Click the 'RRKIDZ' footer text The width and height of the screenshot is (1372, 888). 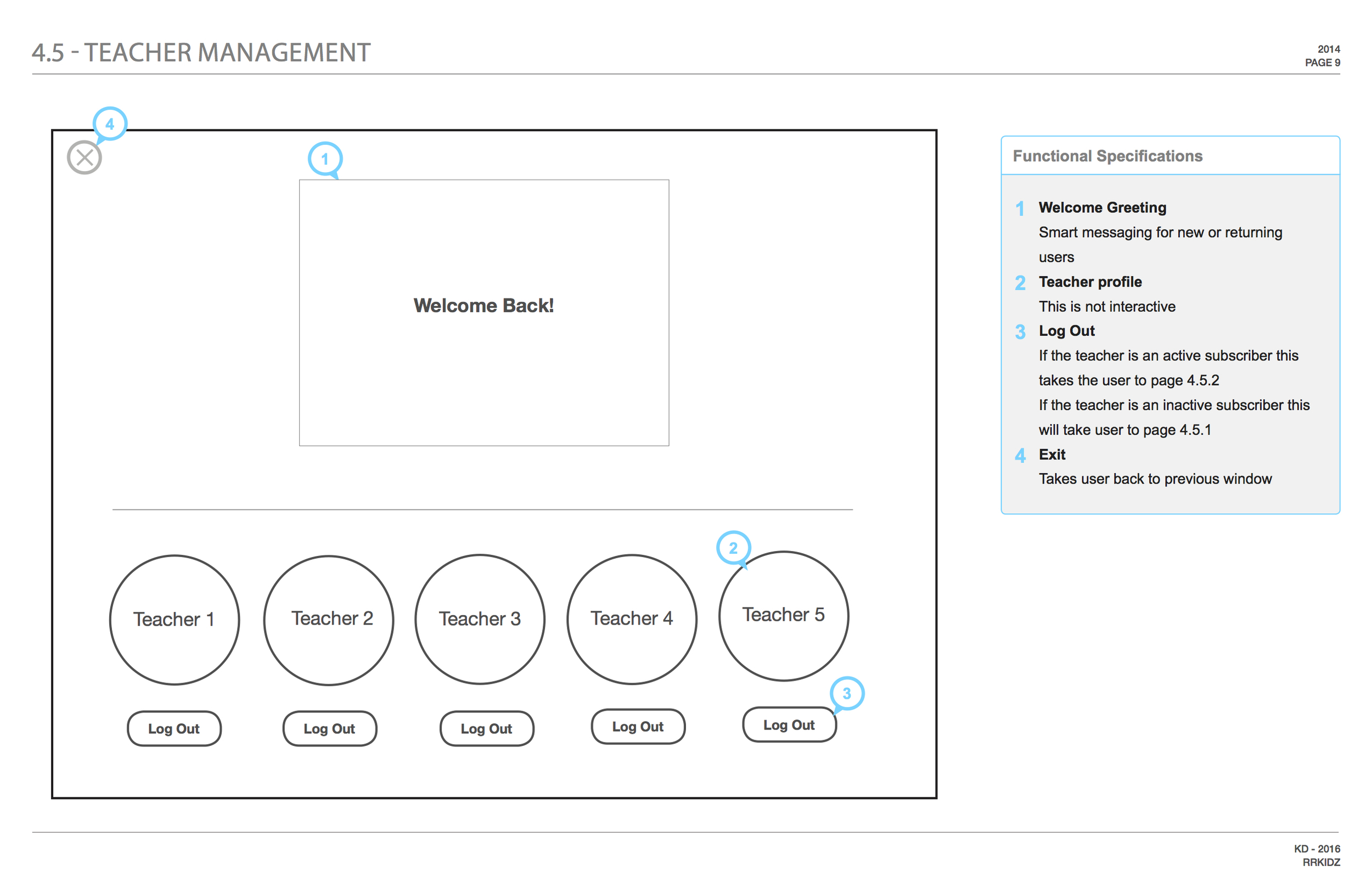(1322, 862)
